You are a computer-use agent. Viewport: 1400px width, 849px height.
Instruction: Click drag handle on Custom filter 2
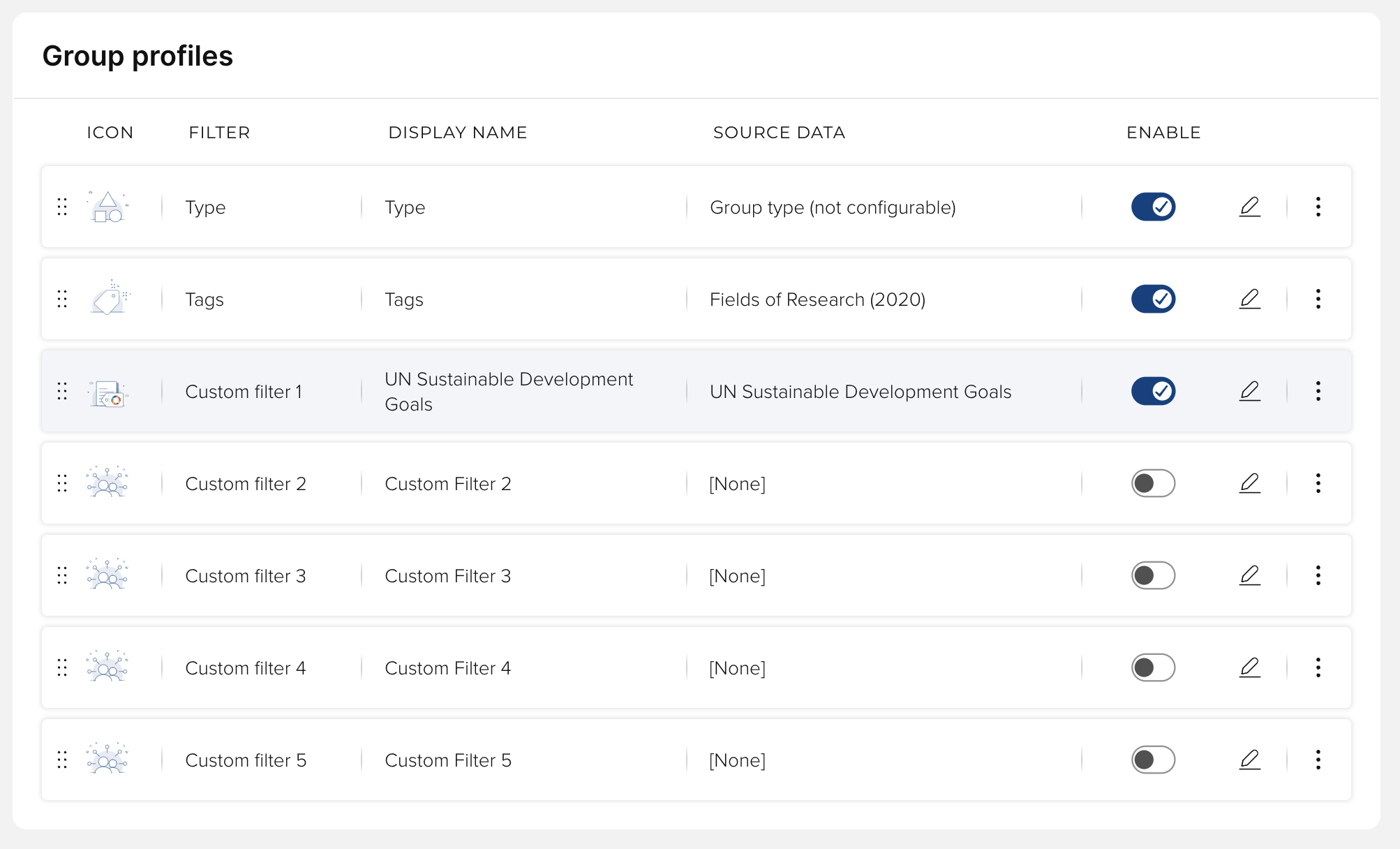tap(62, 483)
